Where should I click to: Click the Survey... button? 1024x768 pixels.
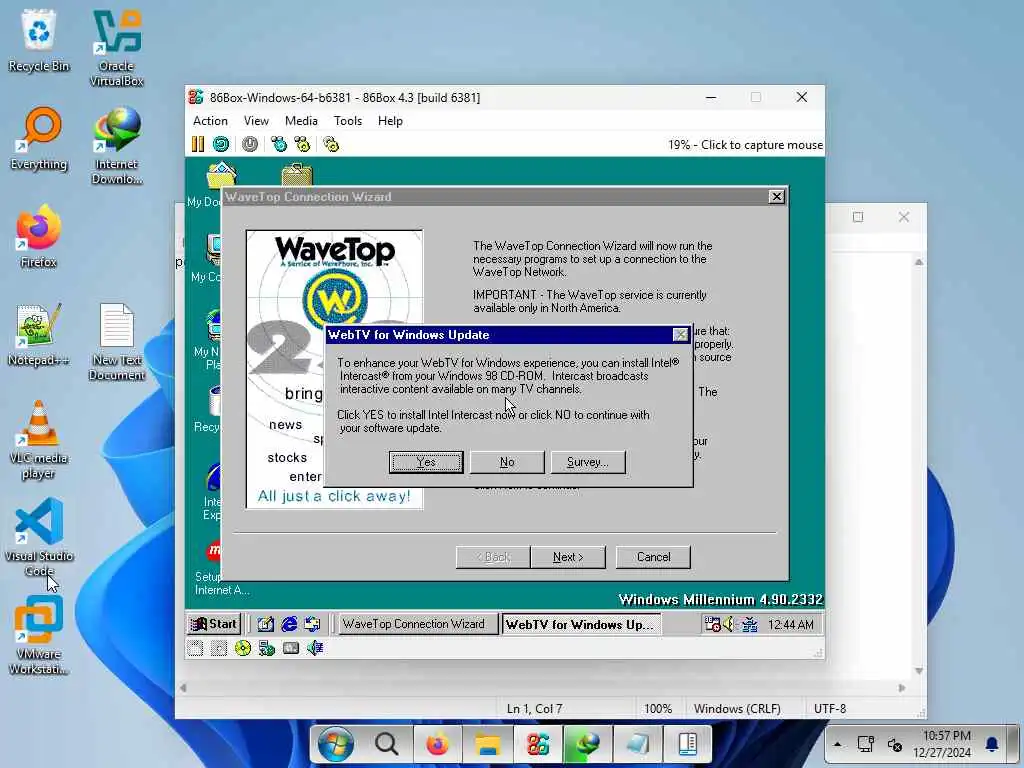click(587, 462)
